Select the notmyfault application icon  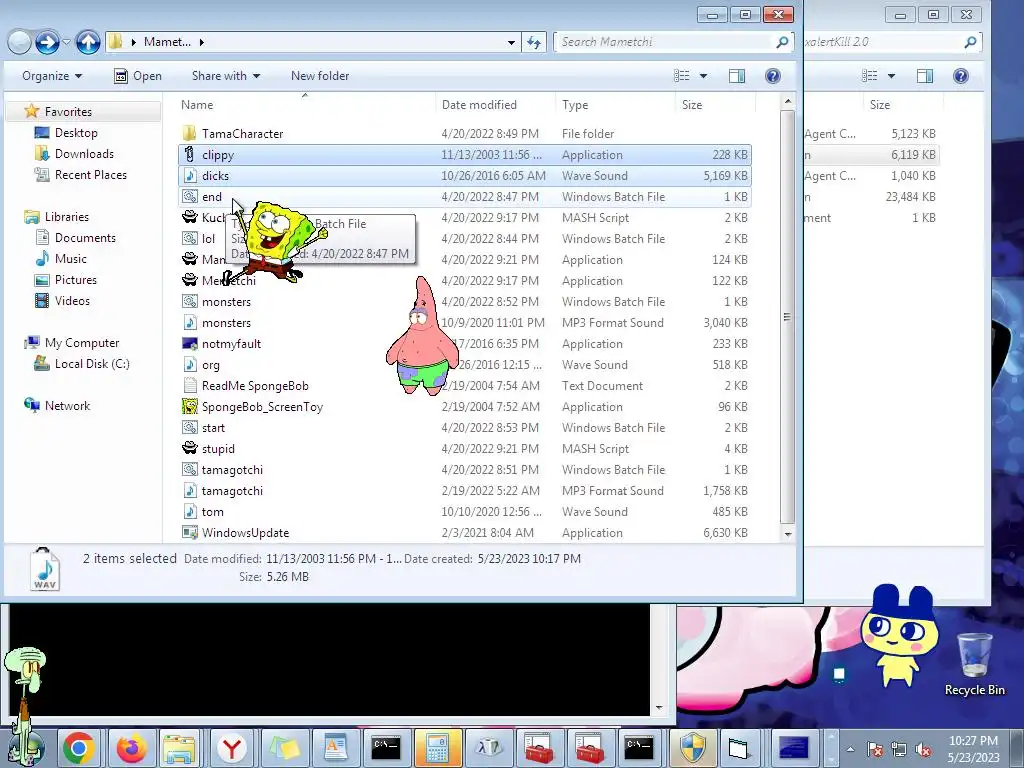click(189, 344)
